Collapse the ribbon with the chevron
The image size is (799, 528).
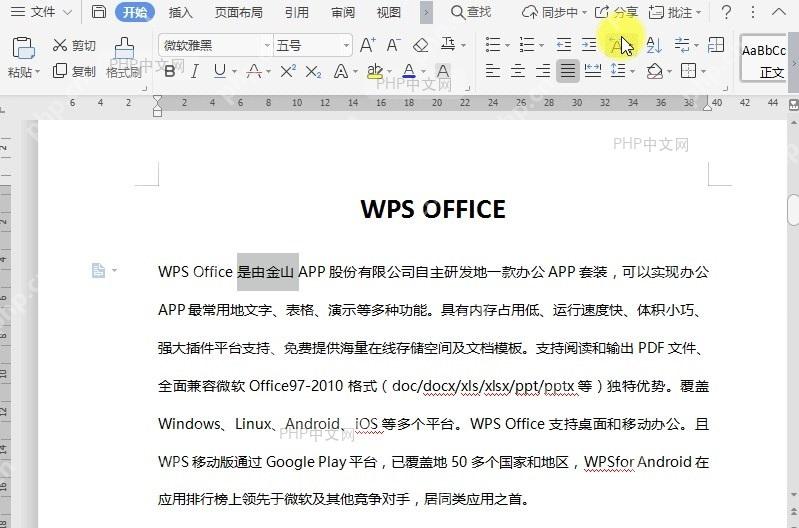pos(779,11)
